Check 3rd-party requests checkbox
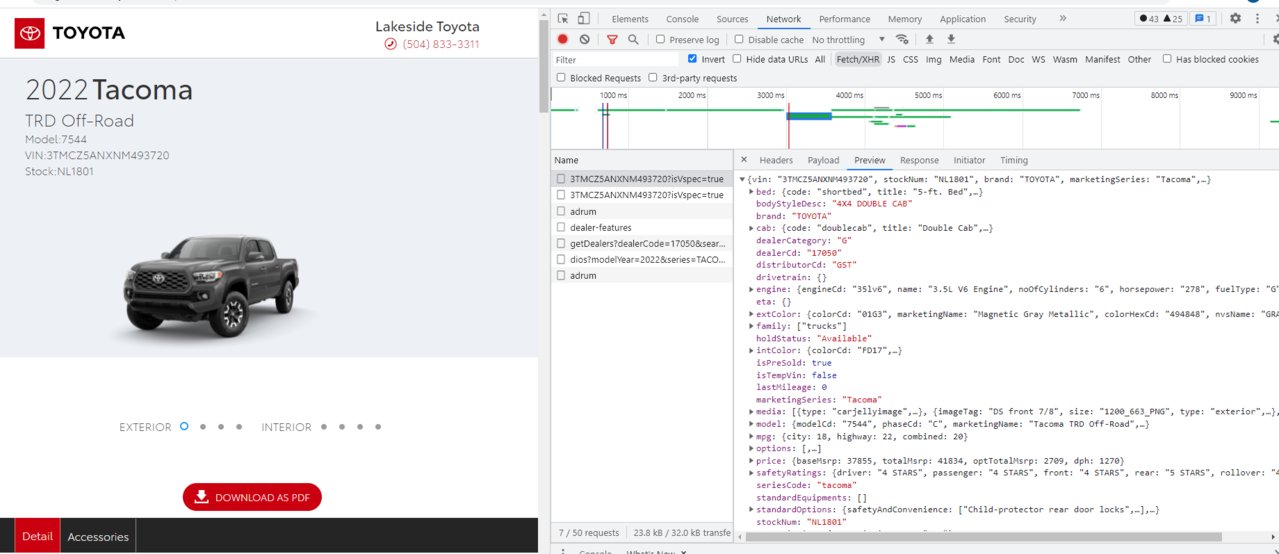 (x=653, y=78)
